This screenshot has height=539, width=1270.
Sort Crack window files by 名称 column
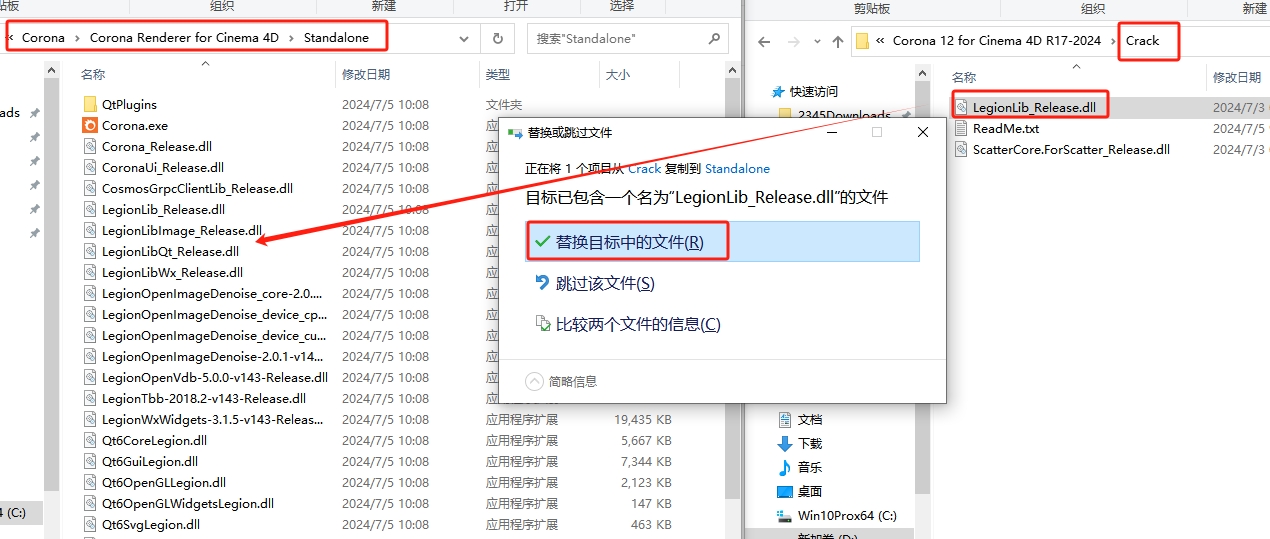click(x=963, y=77)
